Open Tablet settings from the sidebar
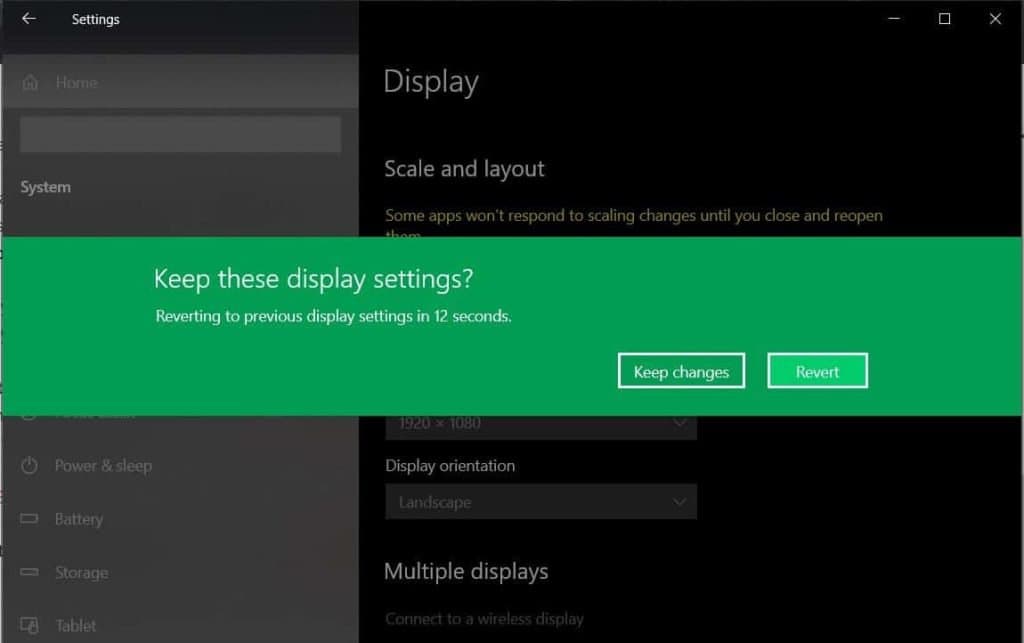 coord(75,625)
